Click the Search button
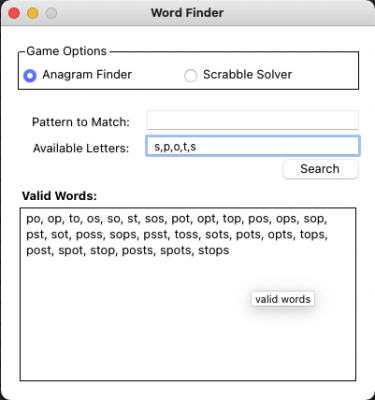 321,169
